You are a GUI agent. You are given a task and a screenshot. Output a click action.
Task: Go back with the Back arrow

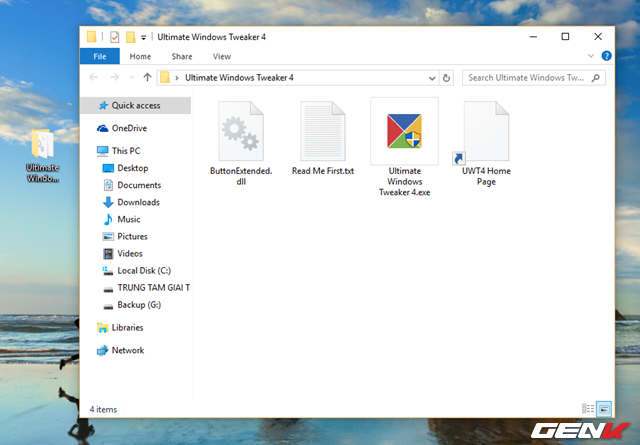[93, 77]
